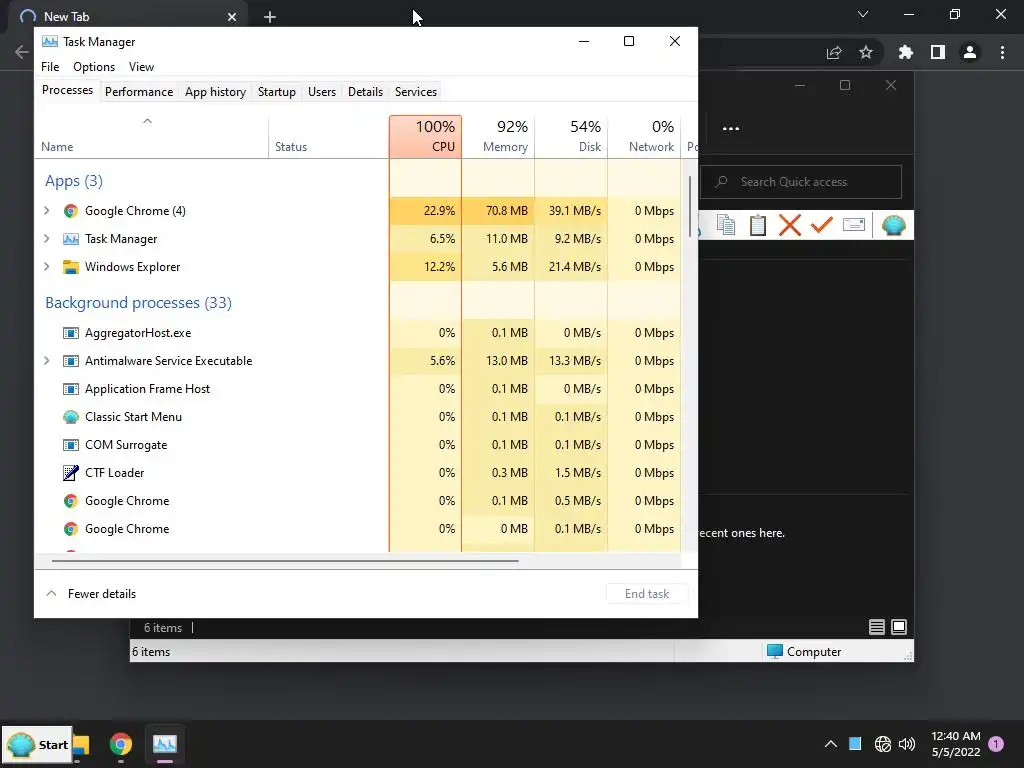Expand the Windows Explorer process group
The height and width of the screenshot is (768, 1024).
click(46, 267)
